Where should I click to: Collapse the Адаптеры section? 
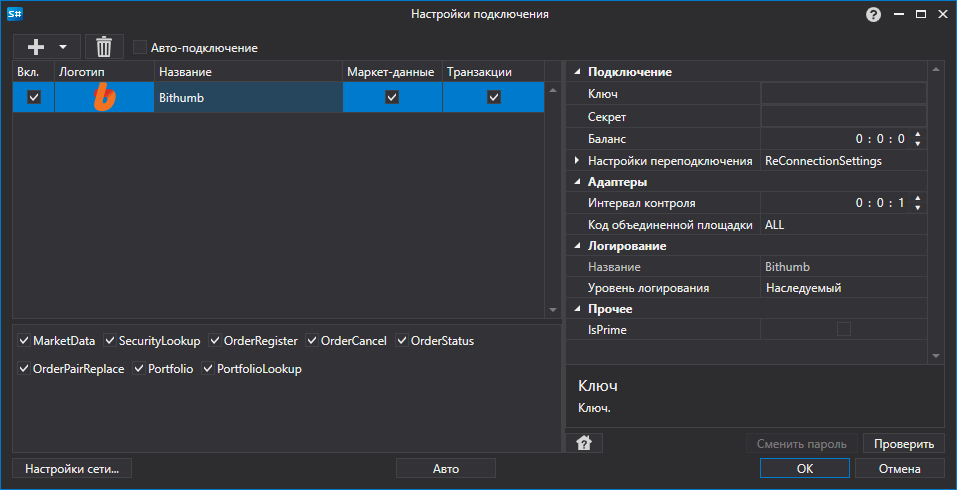coord(577,182)
